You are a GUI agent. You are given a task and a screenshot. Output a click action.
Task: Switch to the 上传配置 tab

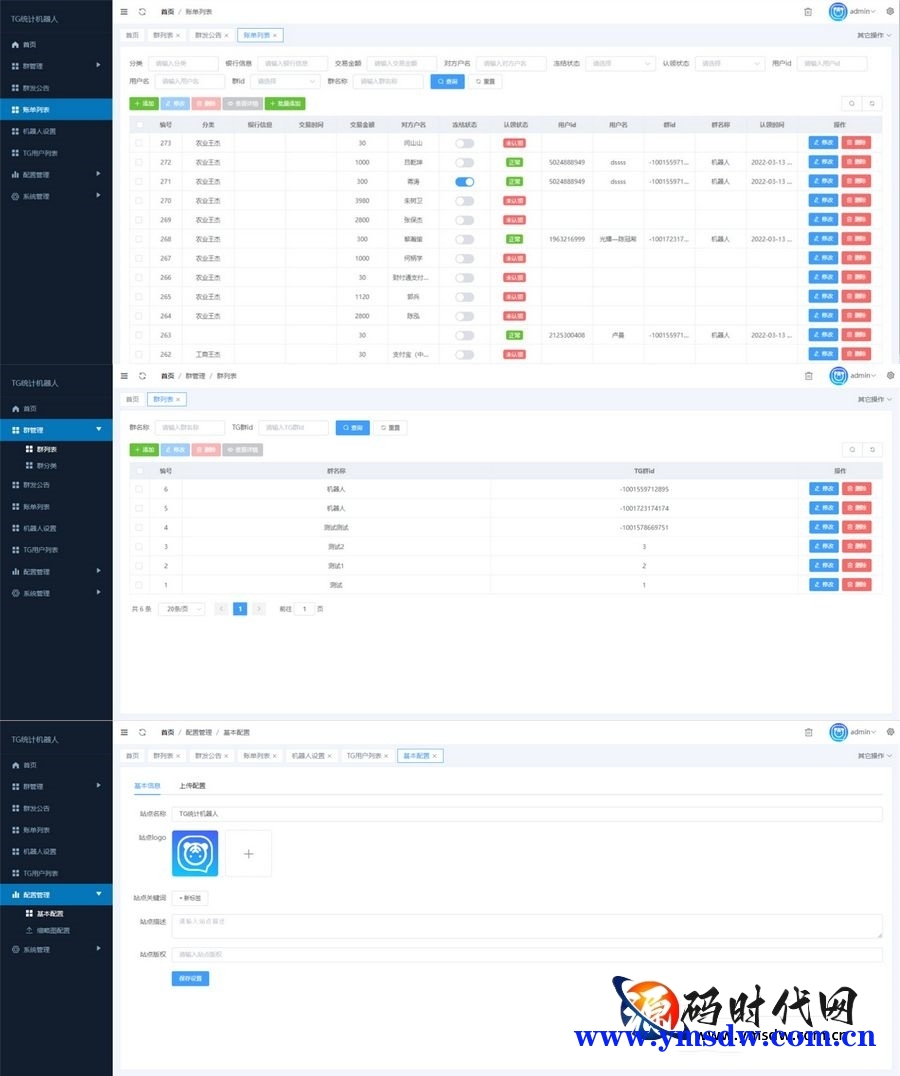(x=192, y=786)
